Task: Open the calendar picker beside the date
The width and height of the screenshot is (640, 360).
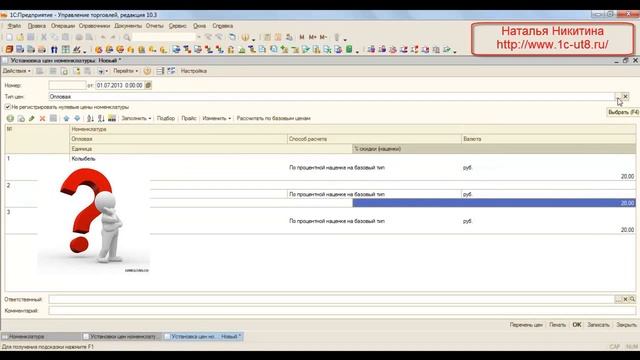Action: tap(148, 85)
